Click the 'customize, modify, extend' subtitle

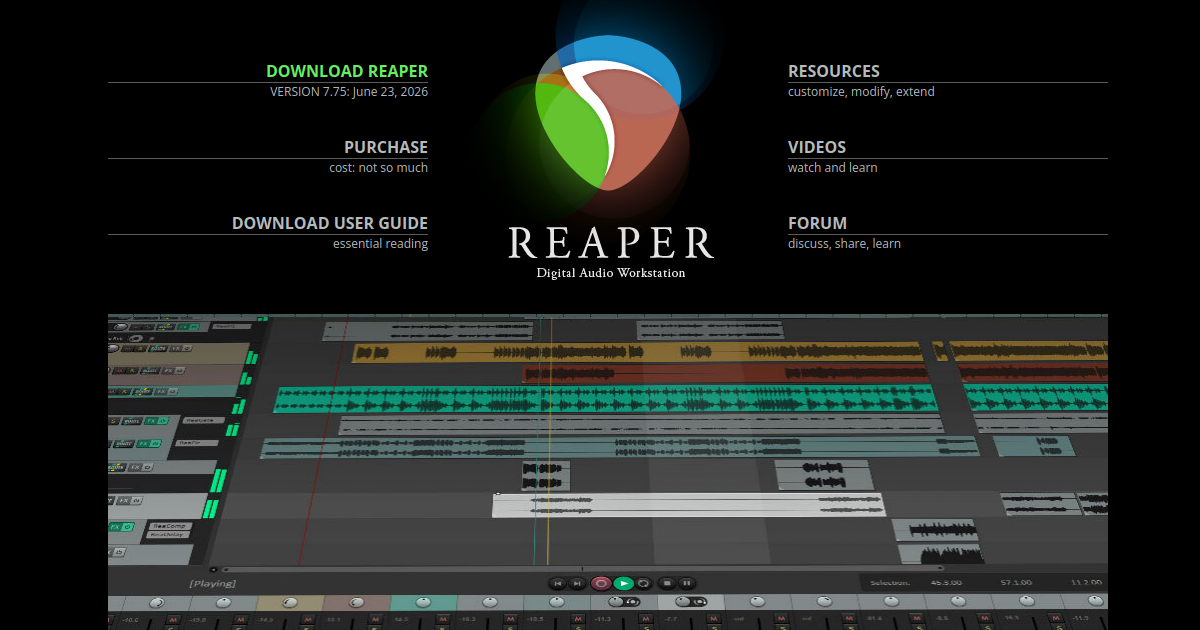pyautogui.click(x=861, y=91)
